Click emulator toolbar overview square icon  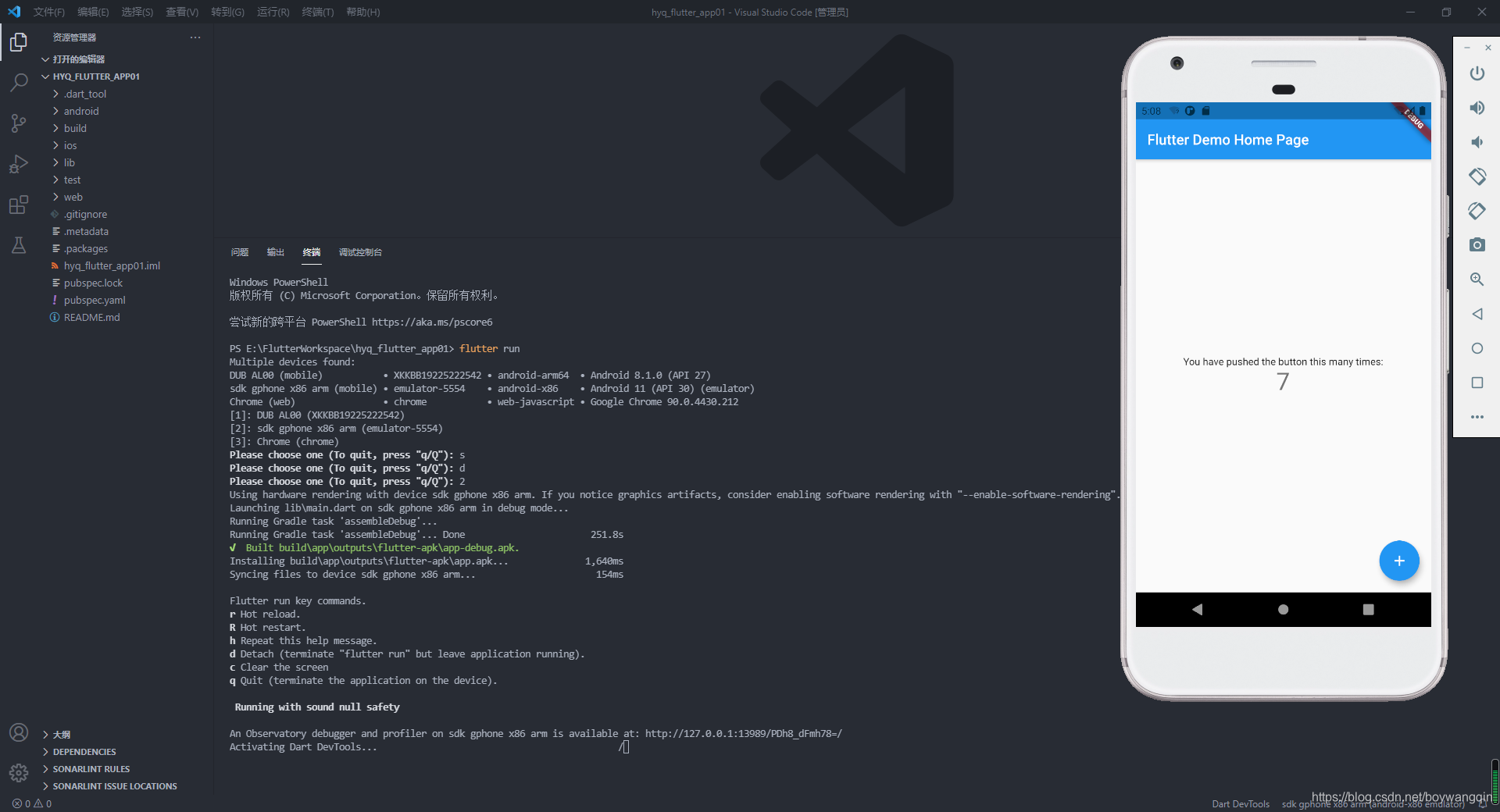(1477, 383)
